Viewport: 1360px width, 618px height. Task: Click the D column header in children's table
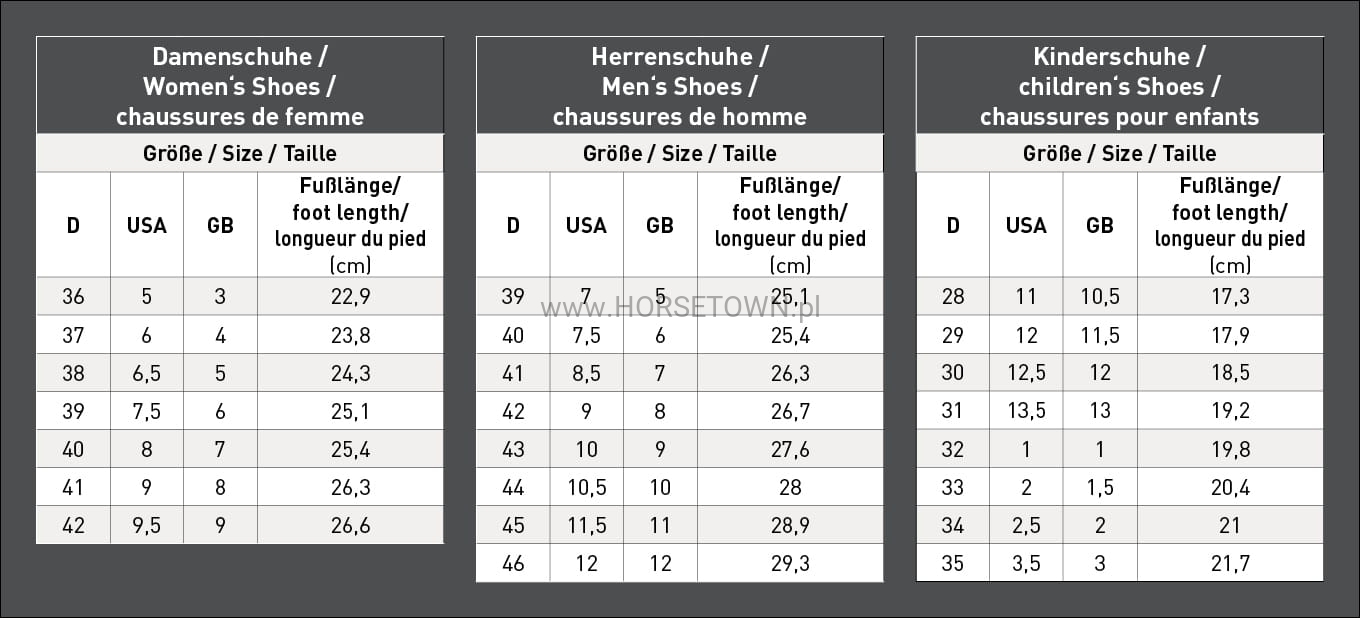point(953,225)
